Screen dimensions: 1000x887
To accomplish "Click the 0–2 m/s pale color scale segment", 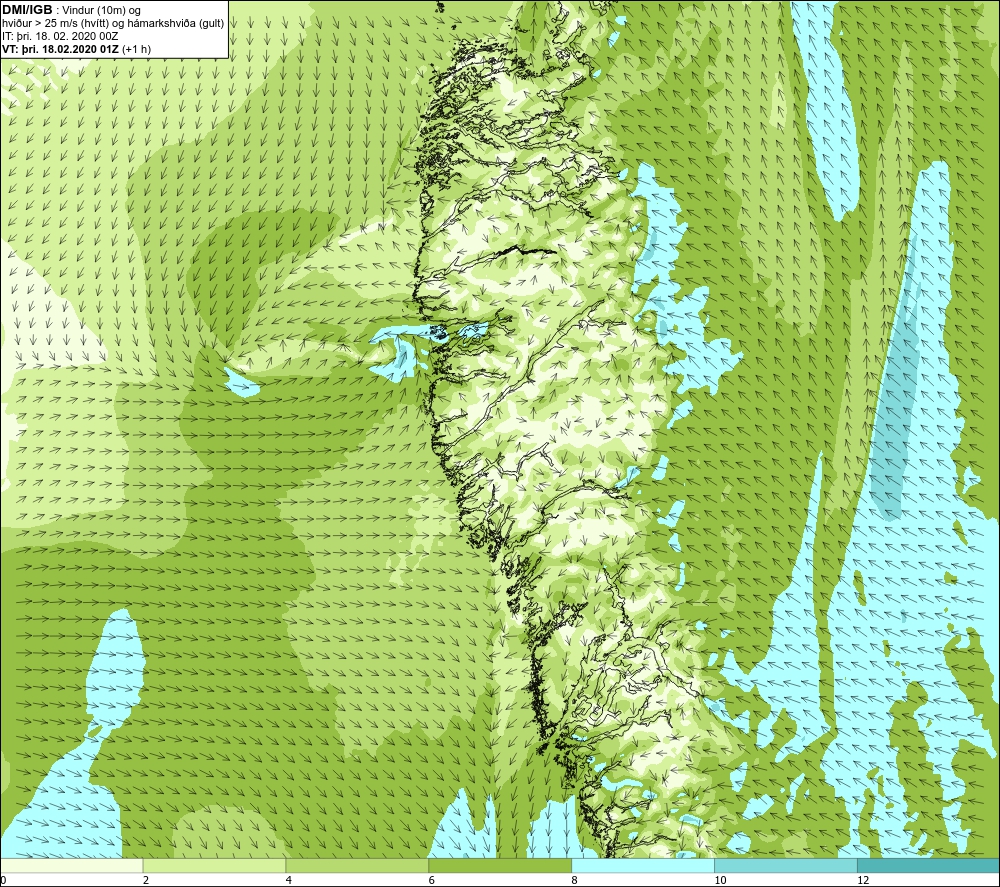I will [71, 865].
